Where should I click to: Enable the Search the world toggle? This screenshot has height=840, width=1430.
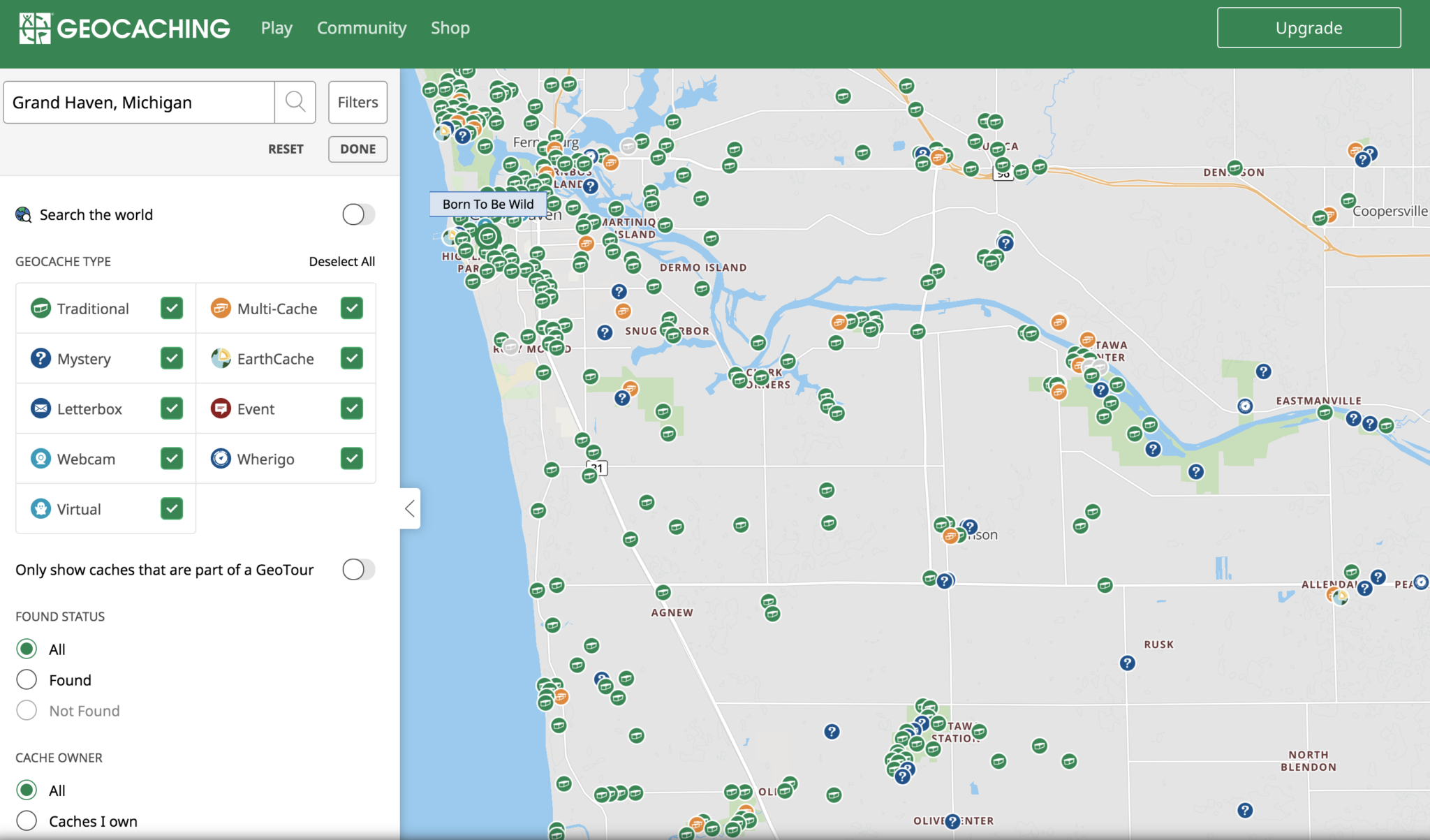pos(358,214)
